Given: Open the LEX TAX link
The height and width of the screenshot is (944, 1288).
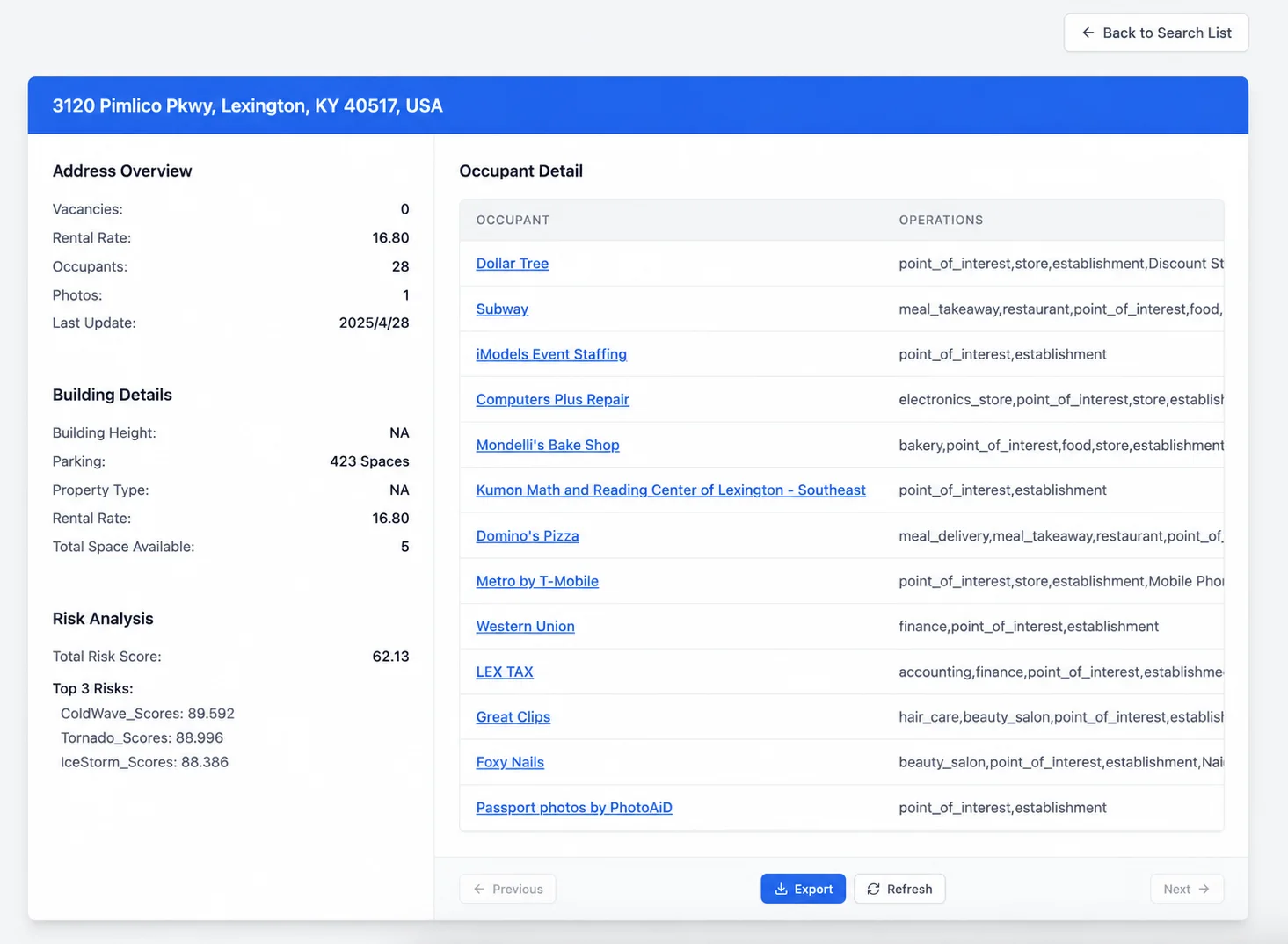Looking at the screenshot, I should tap(505, 672).
